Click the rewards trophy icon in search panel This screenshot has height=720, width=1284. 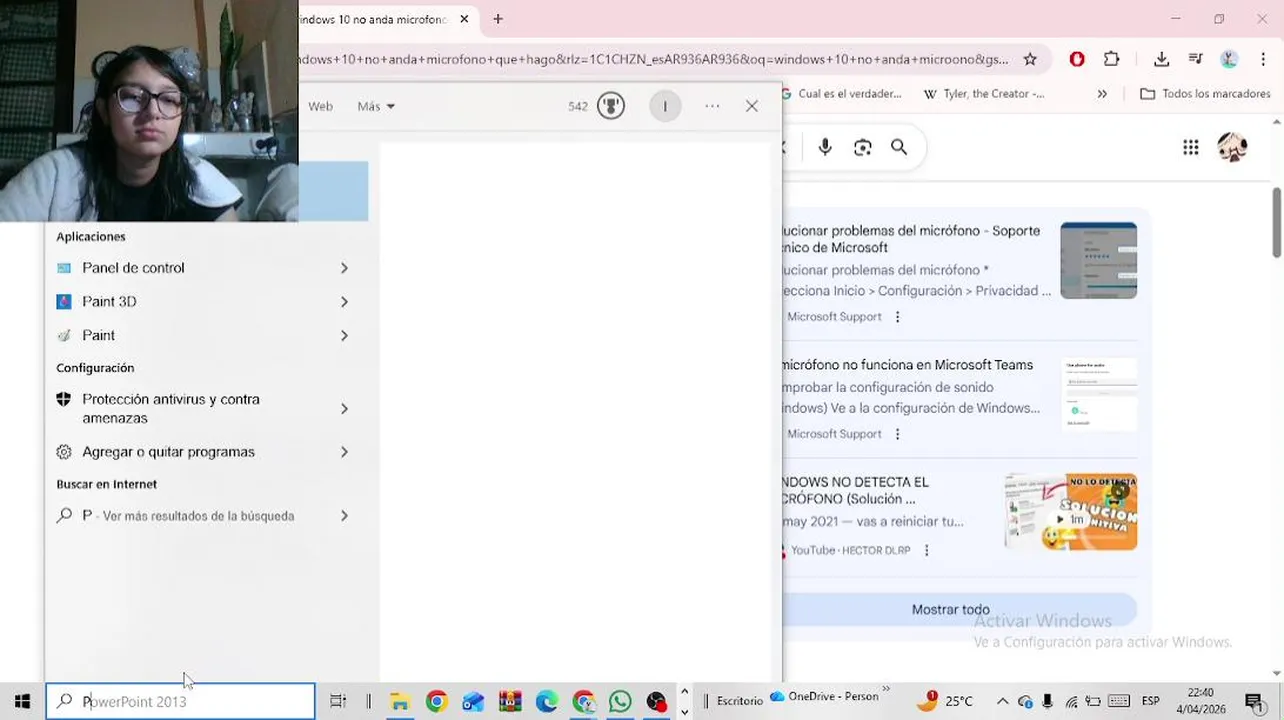[610, 106]
